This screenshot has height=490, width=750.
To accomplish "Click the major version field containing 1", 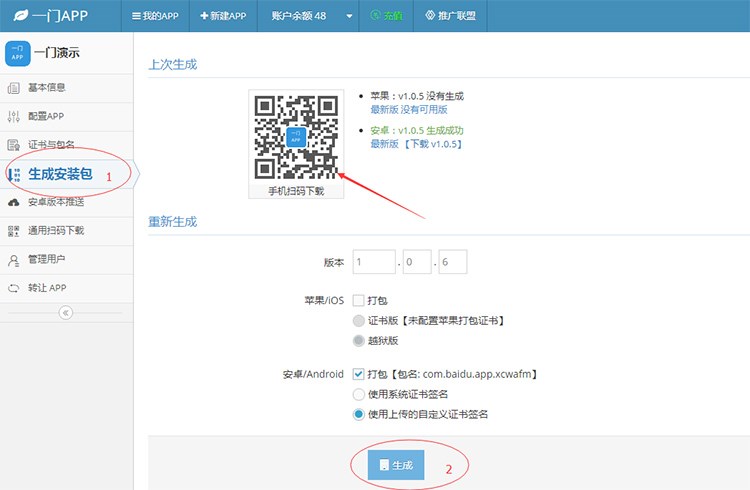I will [x=374, y=262].
